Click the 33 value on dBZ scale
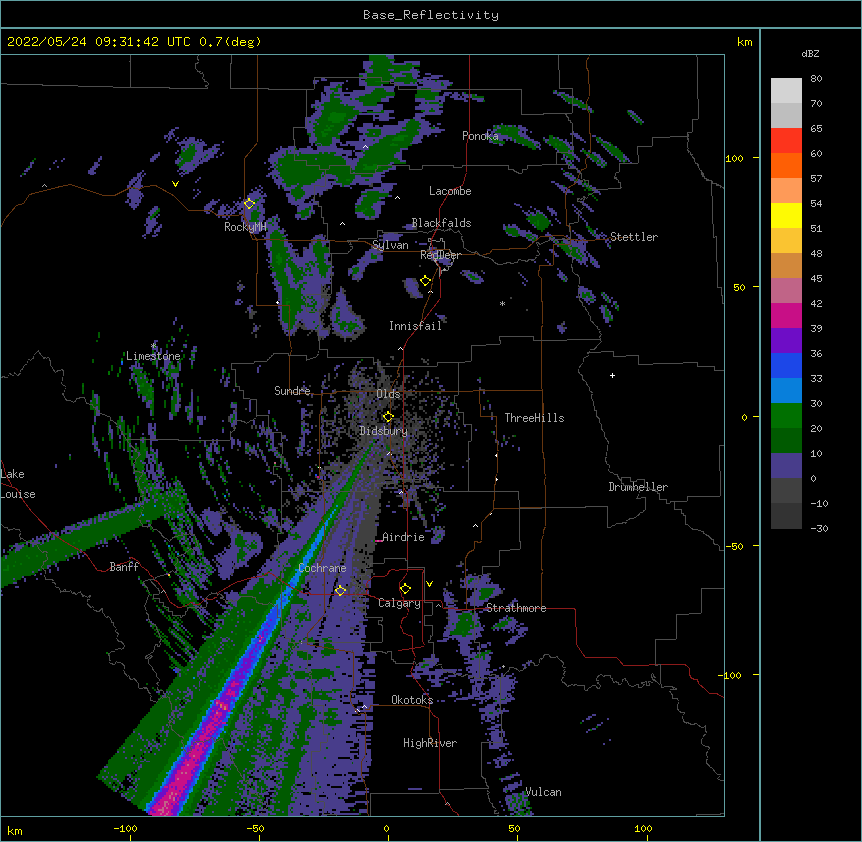Screen dimensions: 862x842 (x=816, y=379)
